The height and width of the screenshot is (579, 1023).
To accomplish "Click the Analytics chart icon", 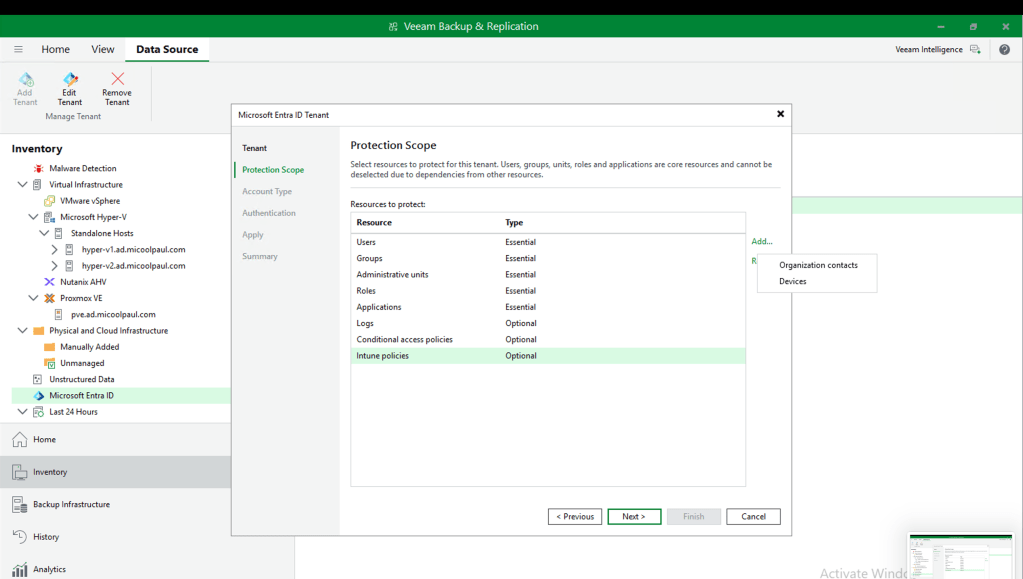I will pos(20,569).
